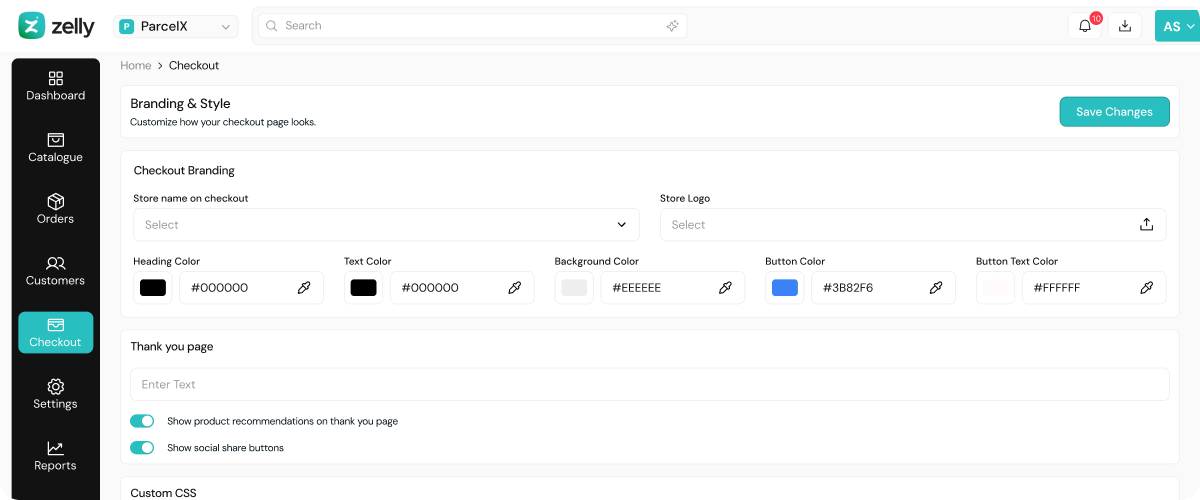Image resolution: width=1200 pixels, height=500 pixels.
Task: Open the ParcelX store switcher dropdown
Action: click(177, 27)
